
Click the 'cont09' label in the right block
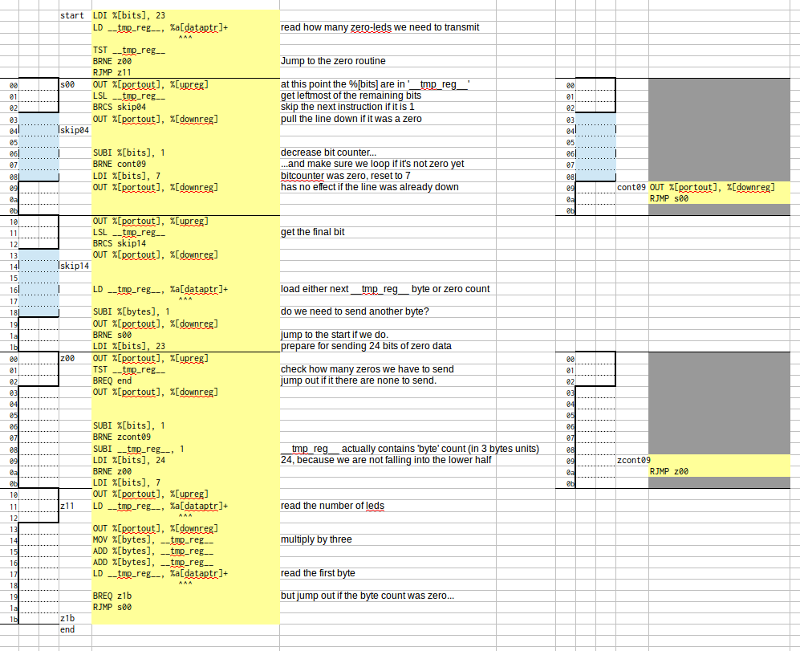631,187
